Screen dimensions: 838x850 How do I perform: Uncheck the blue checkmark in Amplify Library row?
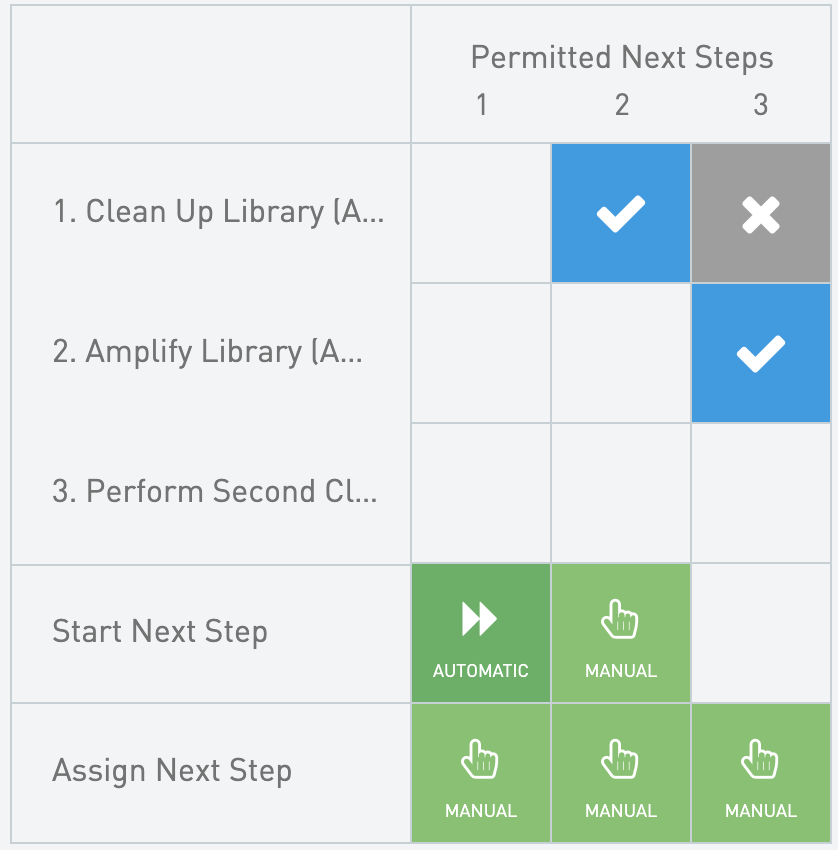click(x=760, y=353)
